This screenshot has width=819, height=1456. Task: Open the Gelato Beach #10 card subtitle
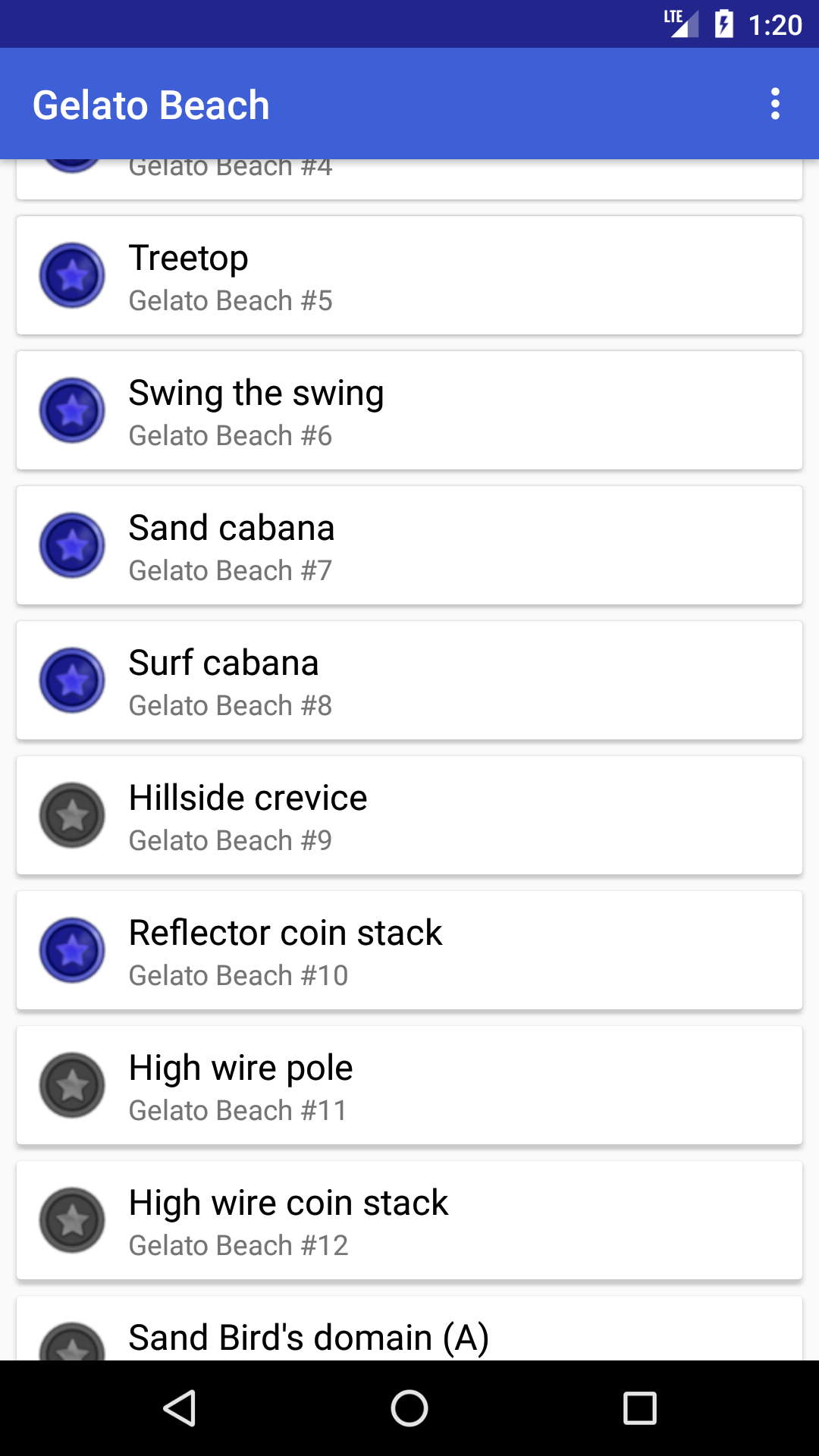[238, 976]
